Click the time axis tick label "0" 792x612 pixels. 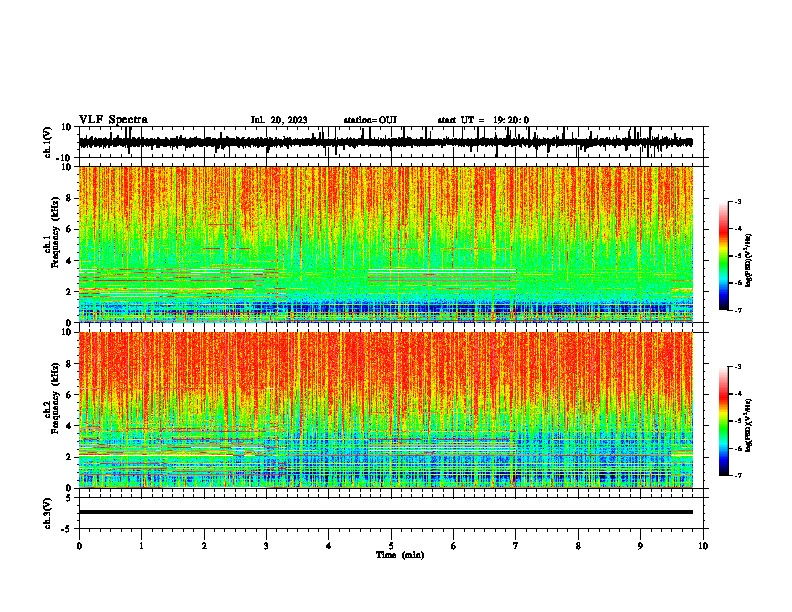point(79,546)
